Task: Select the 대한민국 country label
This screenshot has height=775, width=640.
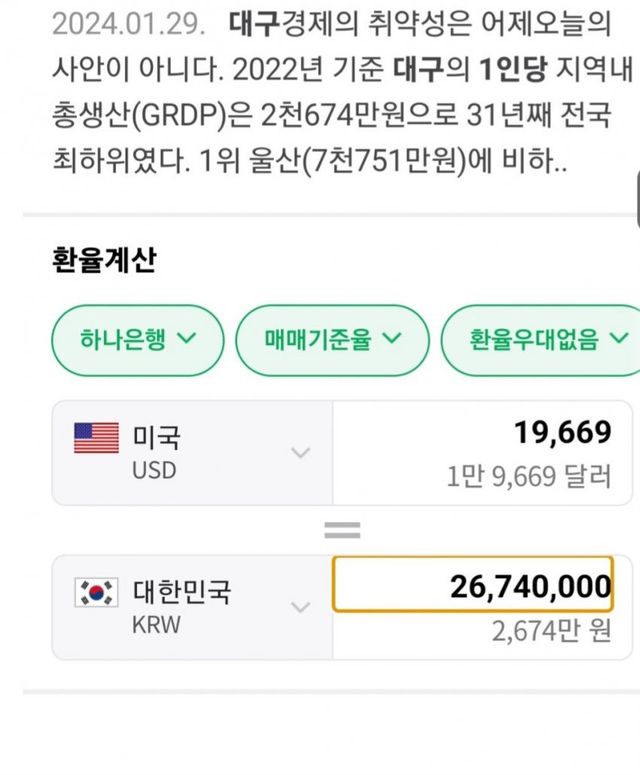Action: 182,592
